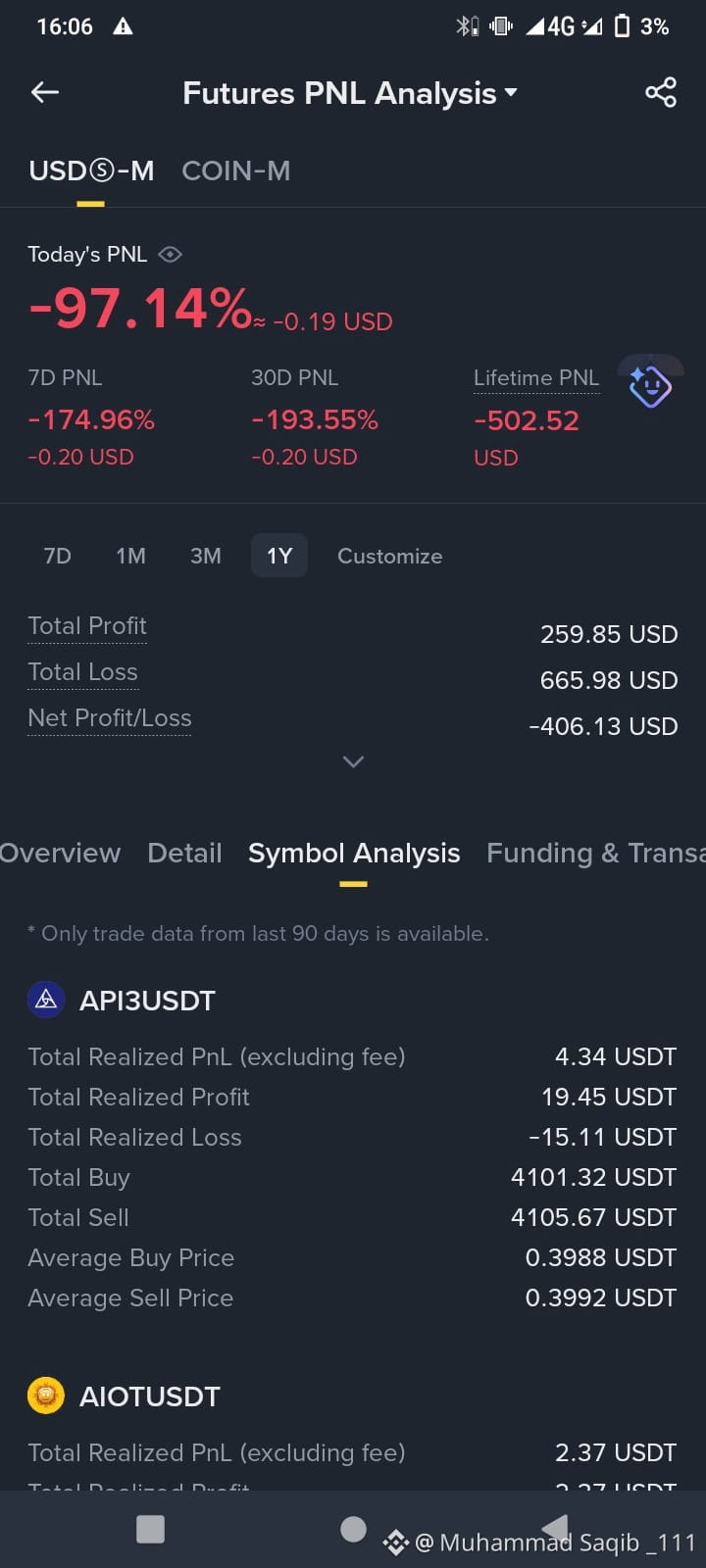Screen dimensions: 706x1568
Task: Tap the Net Profit/Loss label
Action: tap(110, 718)
